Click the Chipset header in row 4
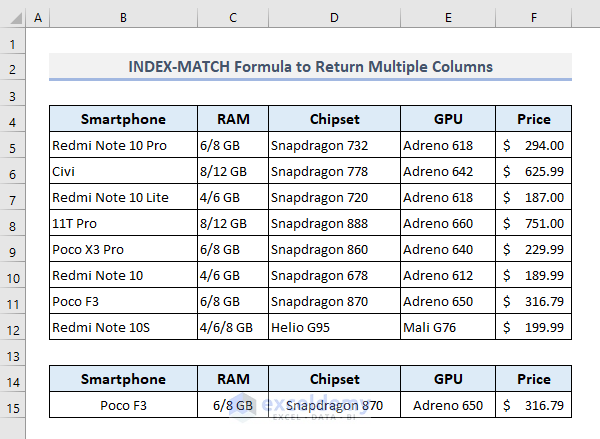 click(x=334, y=119)
